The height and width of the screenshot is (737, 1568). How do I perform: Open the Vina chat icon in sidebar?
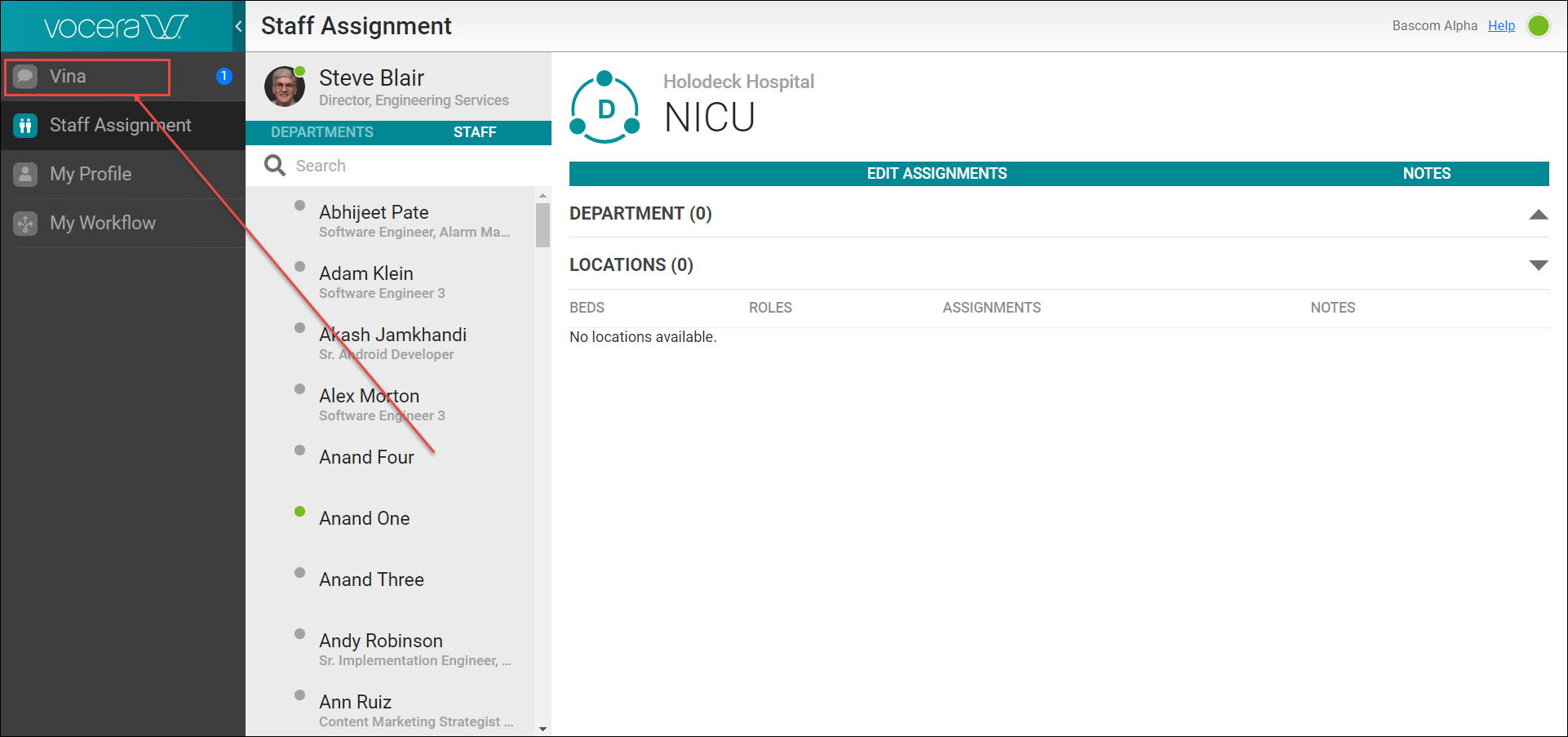click(x=25, y=76)
